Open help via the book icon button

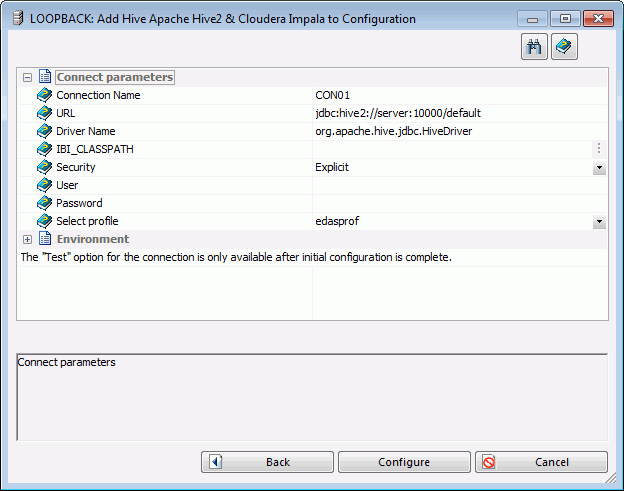coord(564,47)
